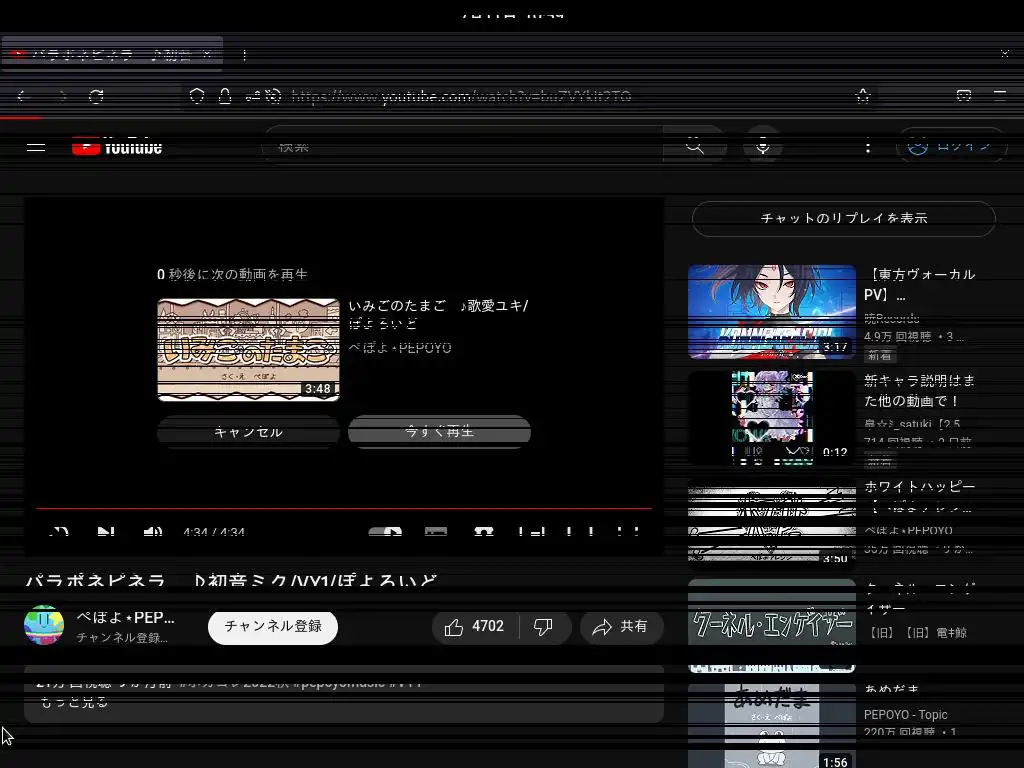
Task: Reload the page with the refresh icon
Action: (x=96, y=97)
